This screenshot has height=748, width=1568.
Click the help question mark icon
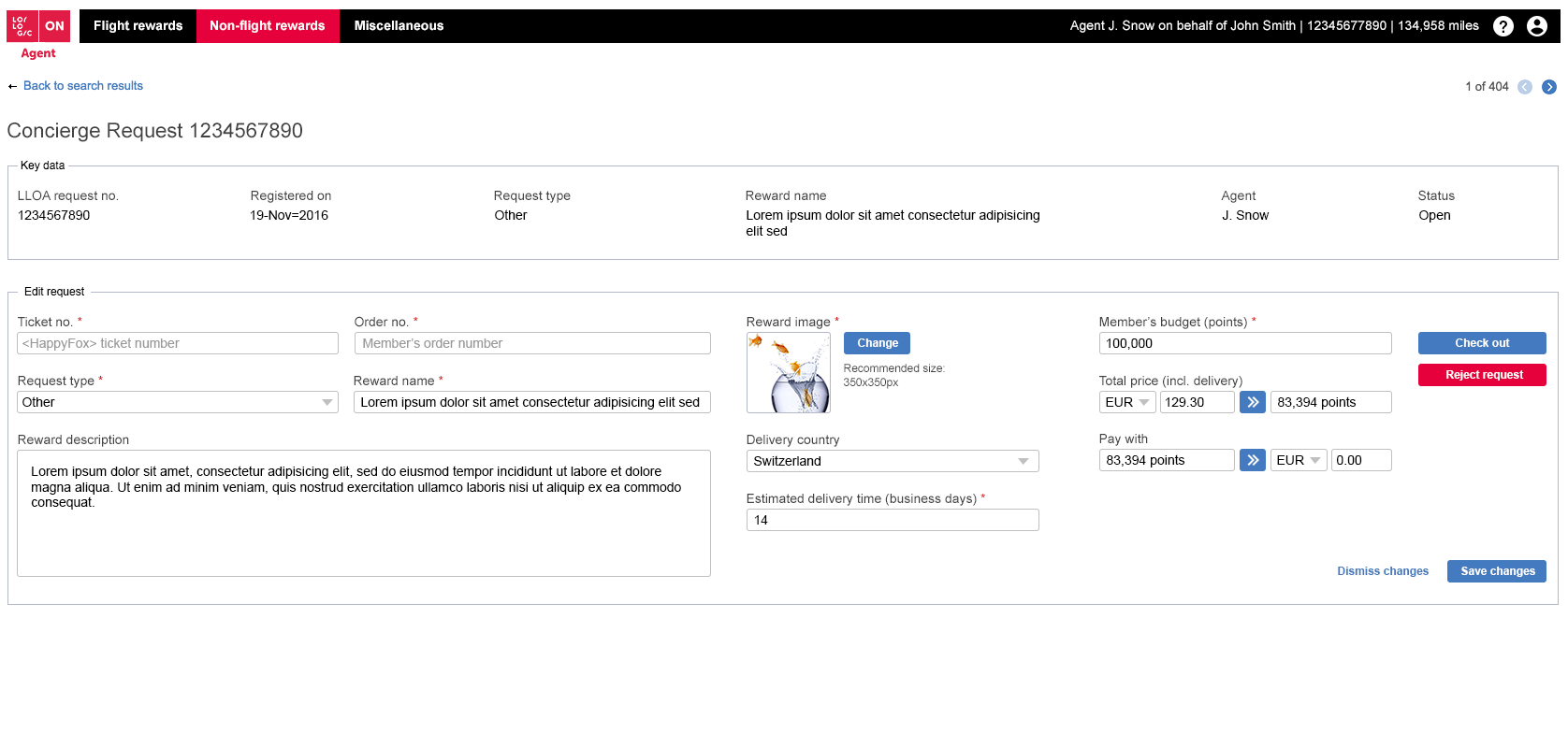point(1503,26)
